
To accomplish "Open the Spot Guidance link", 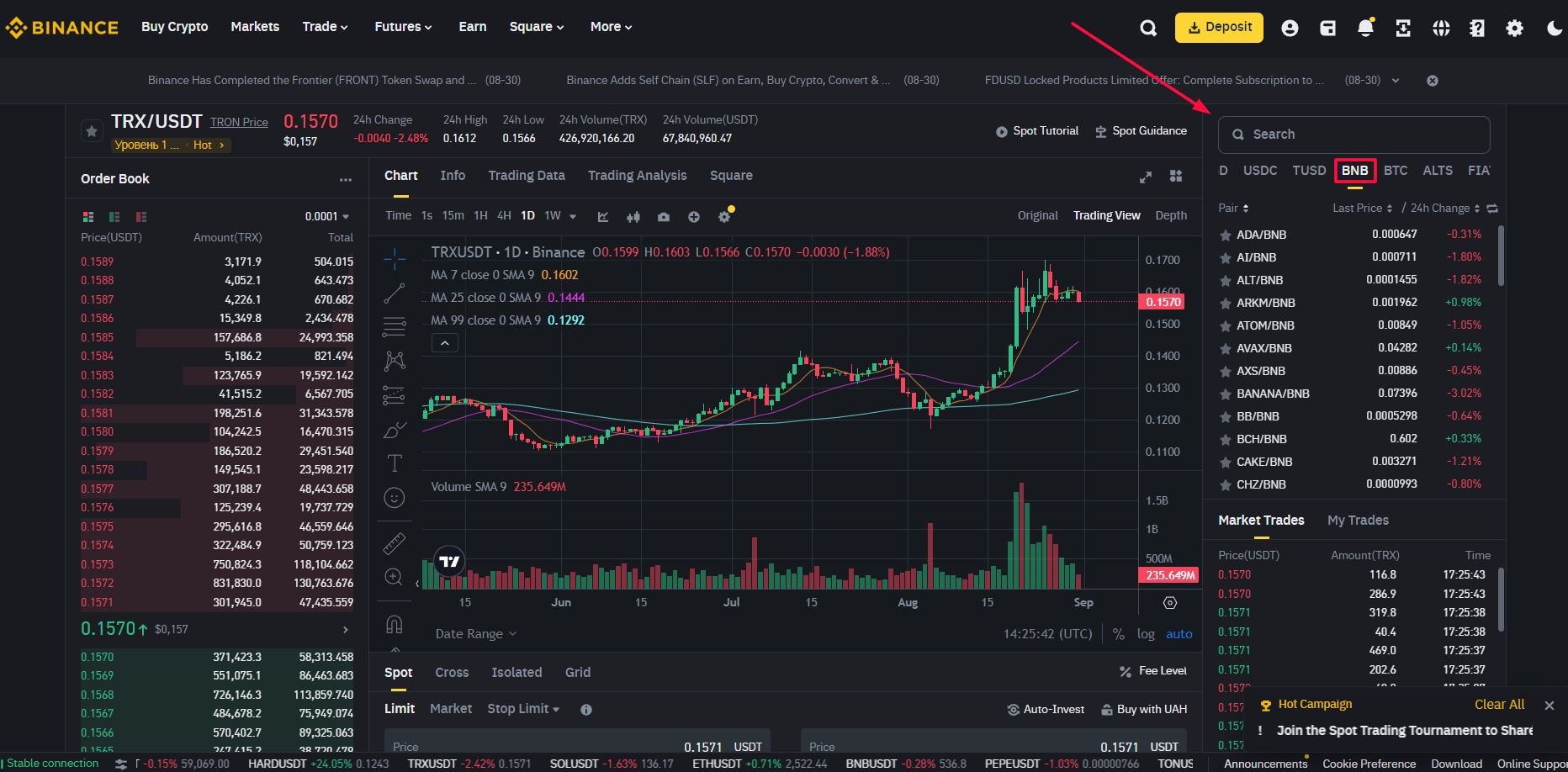I will click(x=1141, y=131).
